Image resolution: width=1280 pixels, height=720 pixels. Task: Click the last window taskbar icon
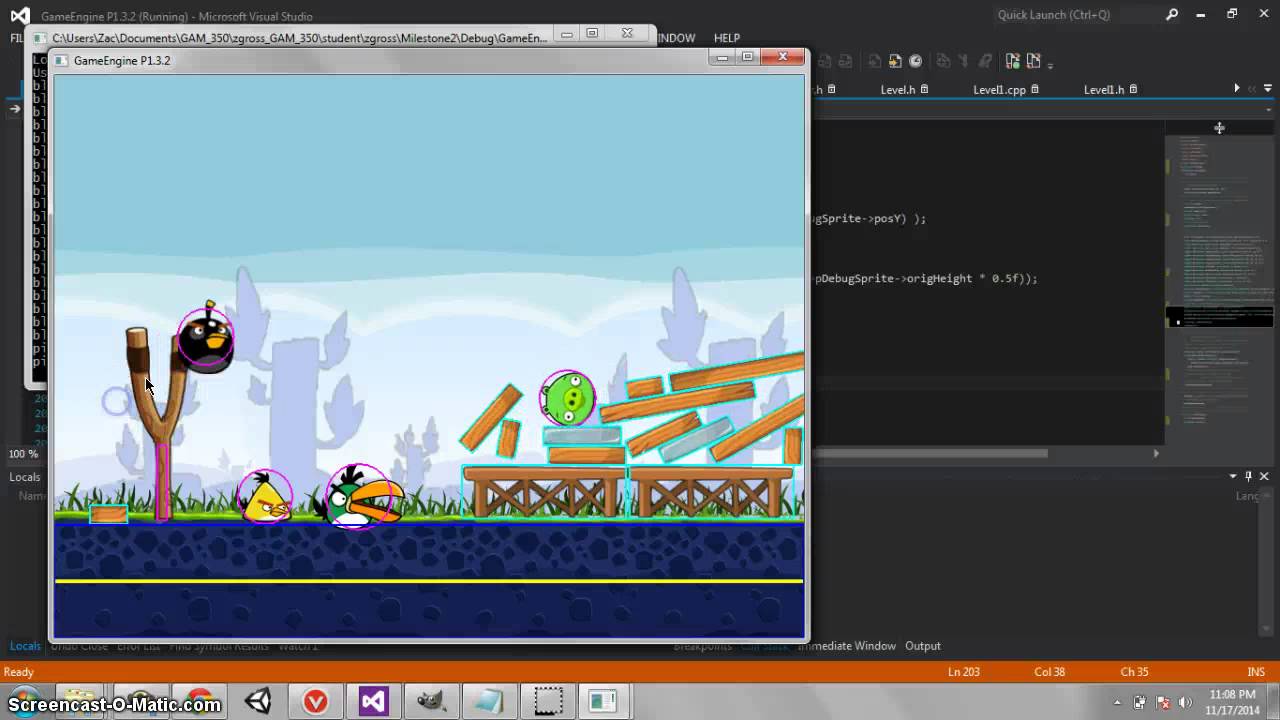tap(603, 701)
